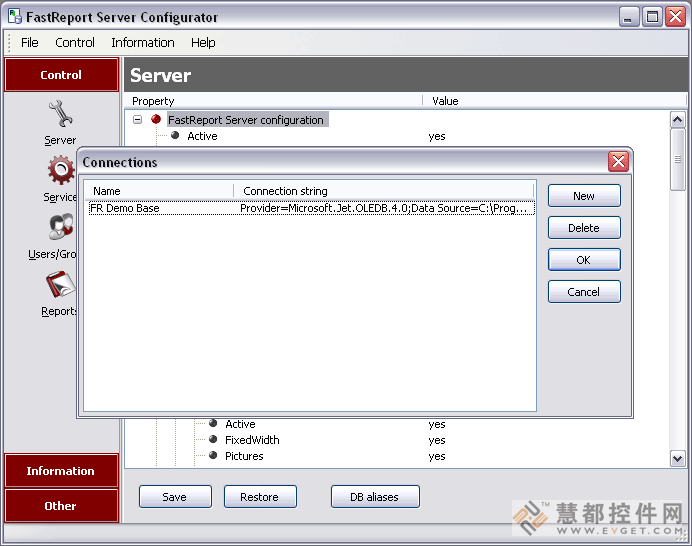Image resolution: width=692 pixels, height=546 pixels.
Task: Open the Users/Groups icon in sidebar
Action: (61, 226)
